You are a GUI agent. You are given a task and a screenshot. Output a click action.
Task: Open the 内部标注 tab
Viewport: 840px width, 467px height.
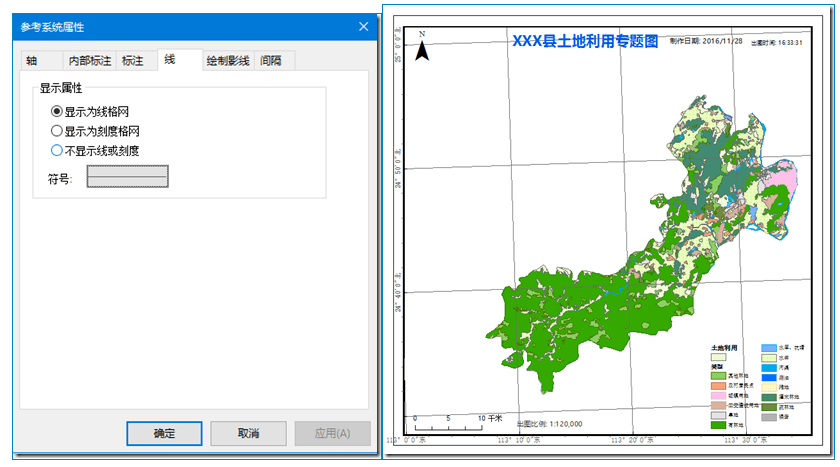pyautogui.click(x=89, y=61)
